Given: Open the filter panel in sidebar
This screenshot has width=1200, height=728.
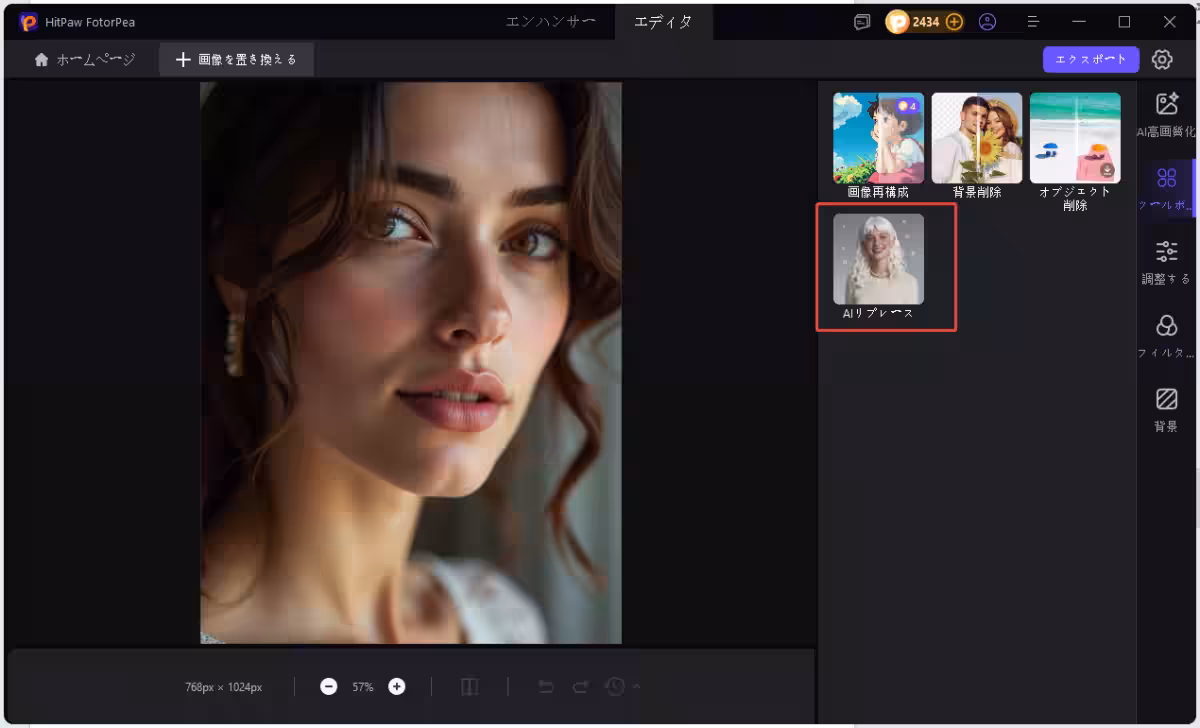Looking at the screenshot, I should pyautogui.click(x=1166, y=334).
